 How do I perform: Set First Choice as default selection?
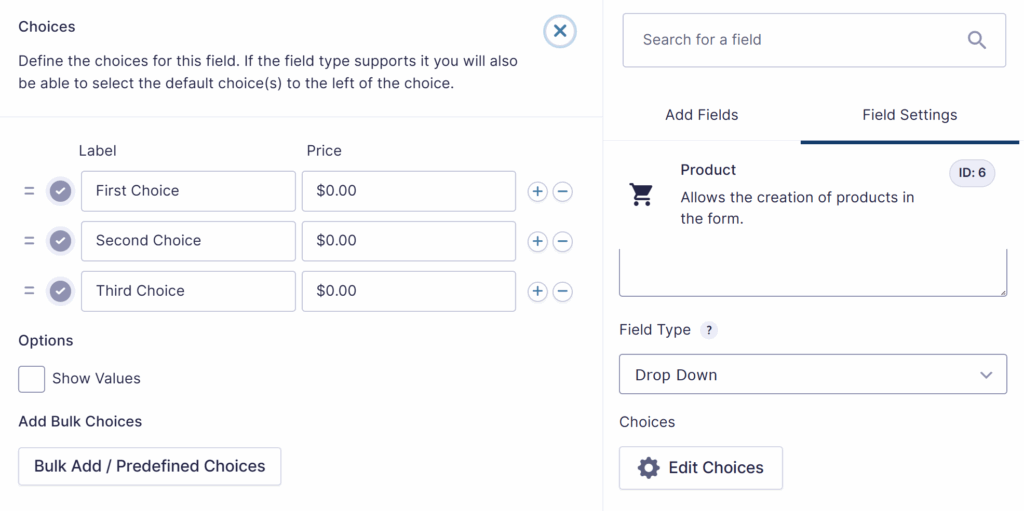(x=60, y=191)
